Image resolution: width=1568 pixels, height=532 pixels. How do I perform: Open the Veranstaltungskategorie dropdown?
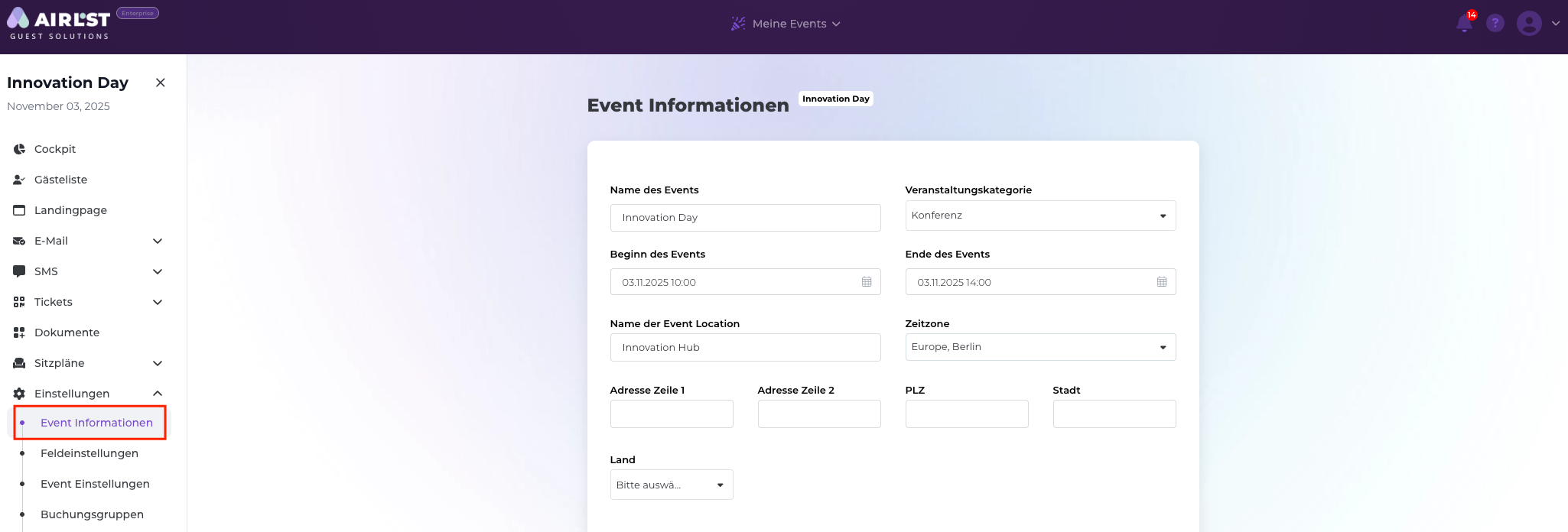(1040, 216)
